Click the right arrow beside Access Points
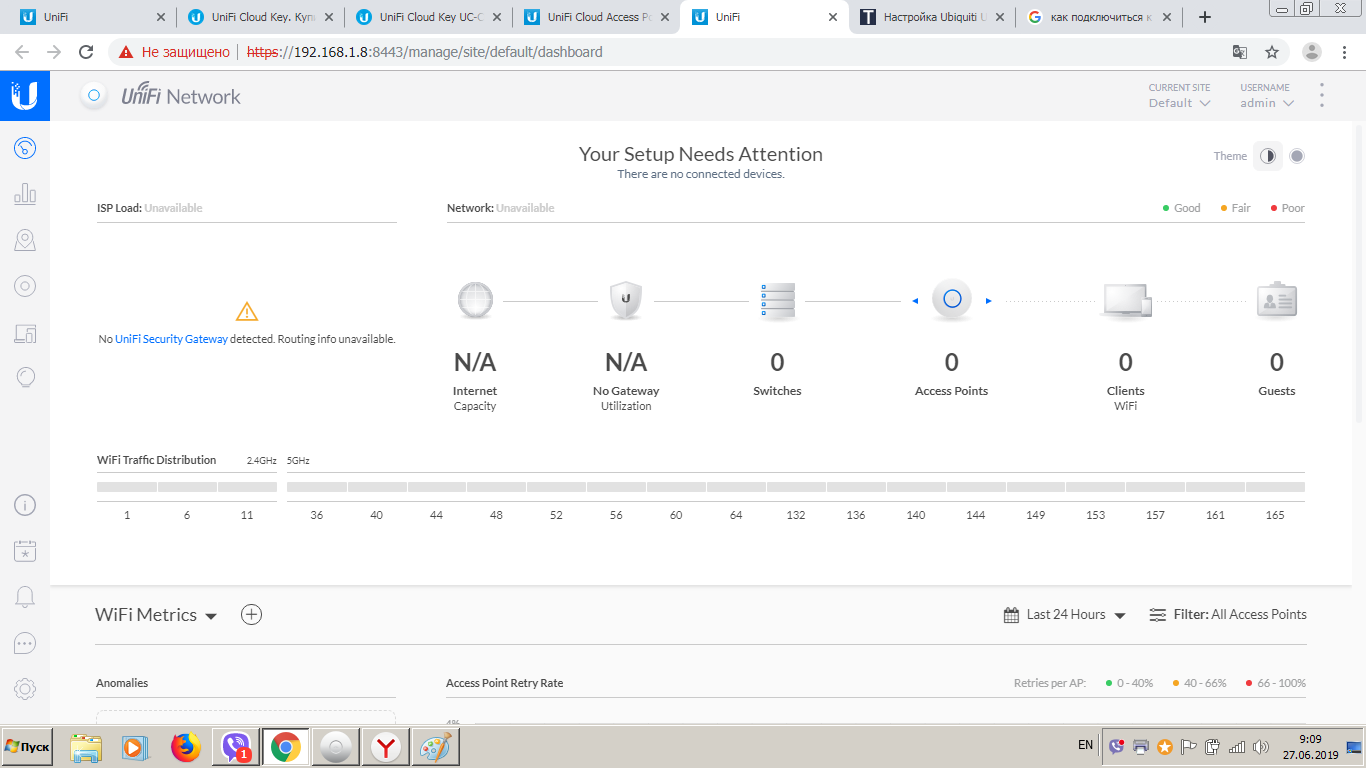Screen dimensions: 1366x768 tap(989, 301)
